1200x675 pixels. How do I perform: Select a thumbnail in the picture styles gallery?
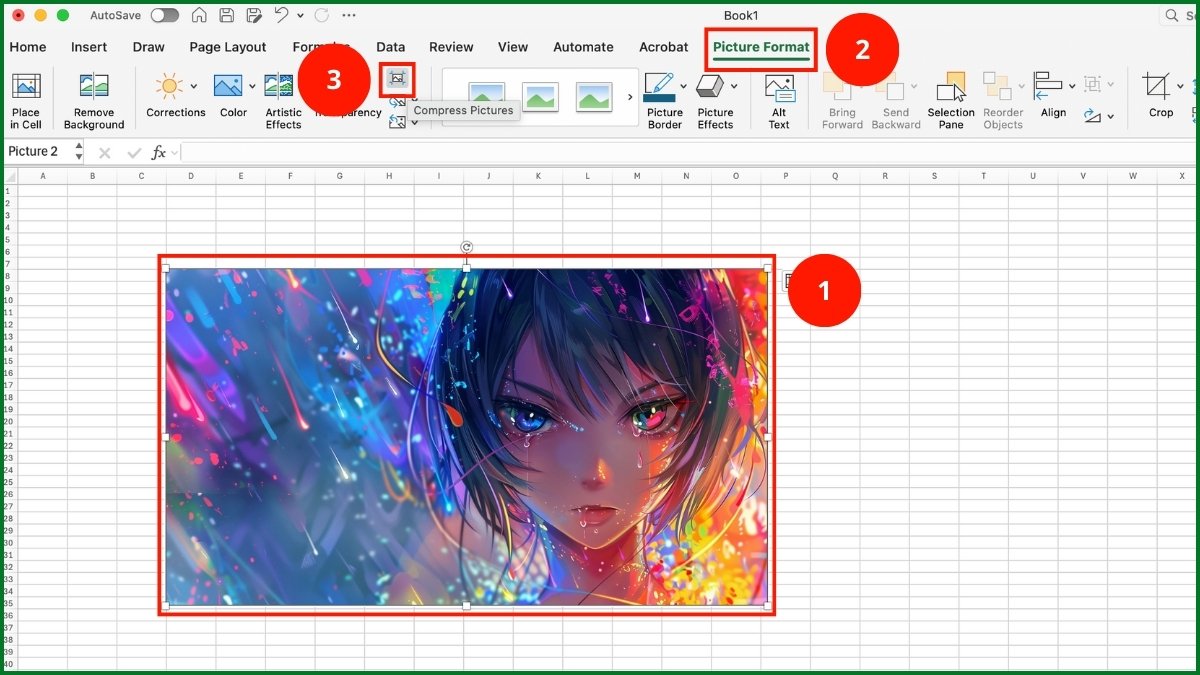click(541, 97)
